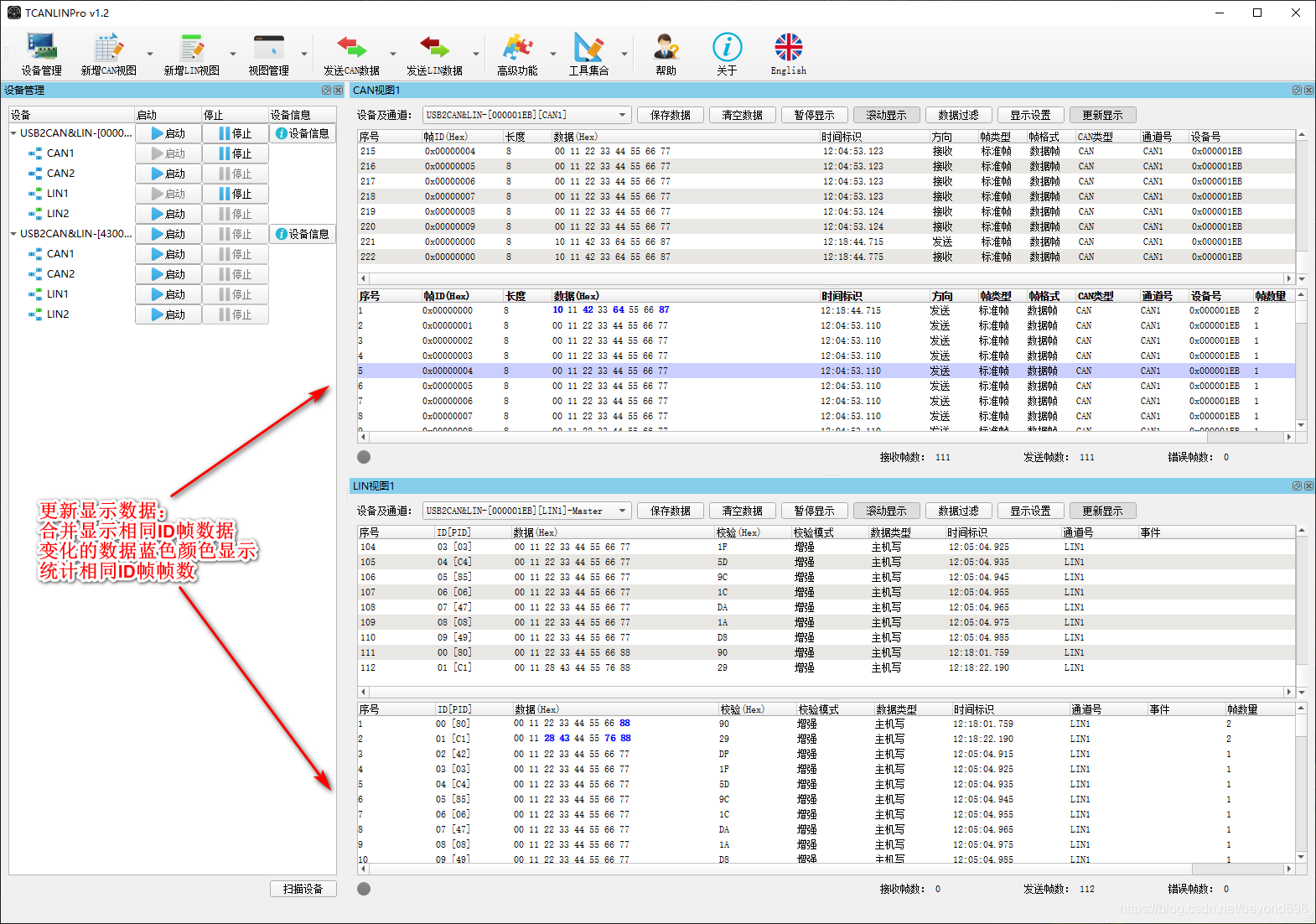Open dropdown arrow next to 新增CAN视图
The width and height of the screenshot is (1316, 924).
pos(150,55)
